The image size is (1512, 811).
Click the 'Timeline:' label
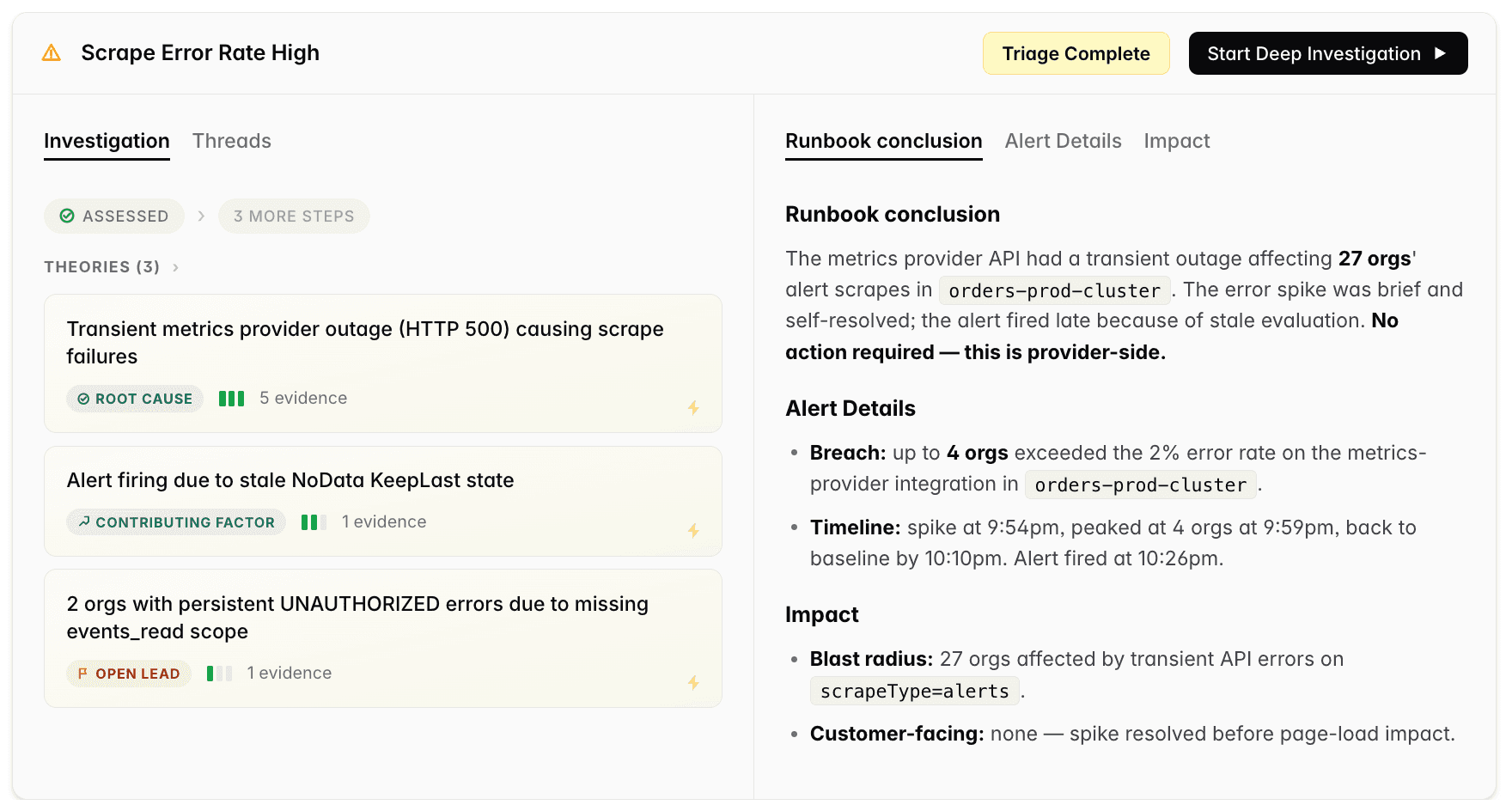point(856,527)
